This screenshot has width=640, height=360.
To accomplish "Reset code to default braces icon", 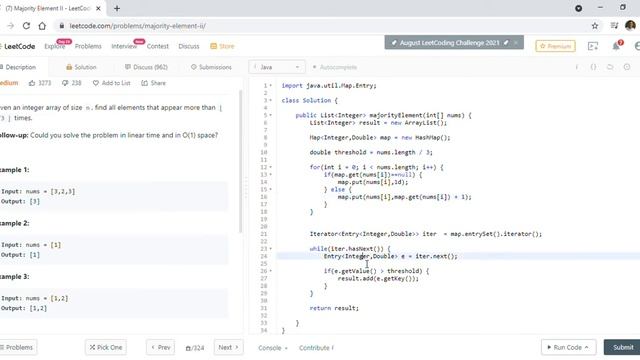I will (593, 67).
